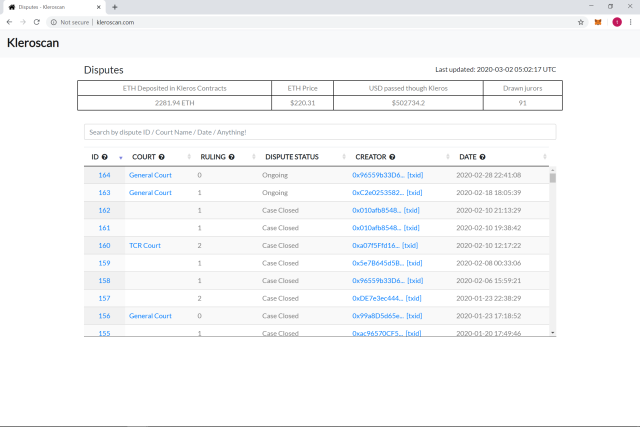
Task: Bookmark this page with the star icon
Action: [581, 22]
